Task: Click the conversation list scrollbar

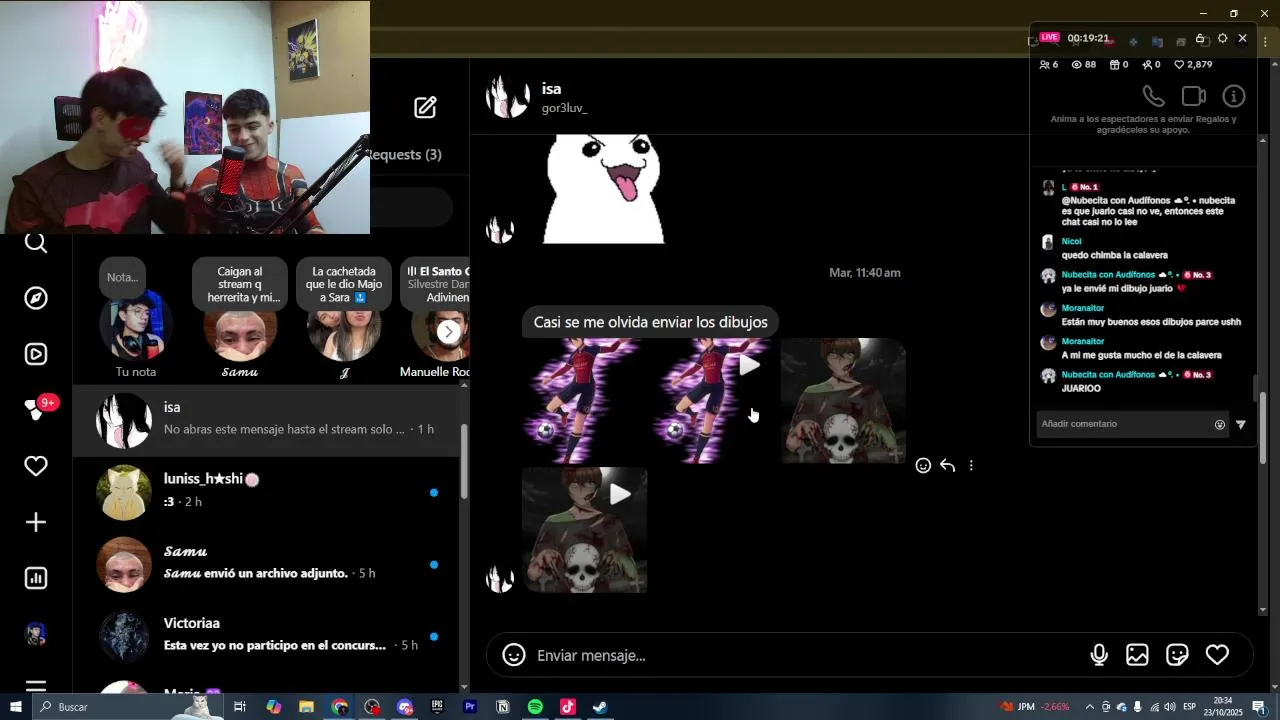Action: tap(464, 463)
